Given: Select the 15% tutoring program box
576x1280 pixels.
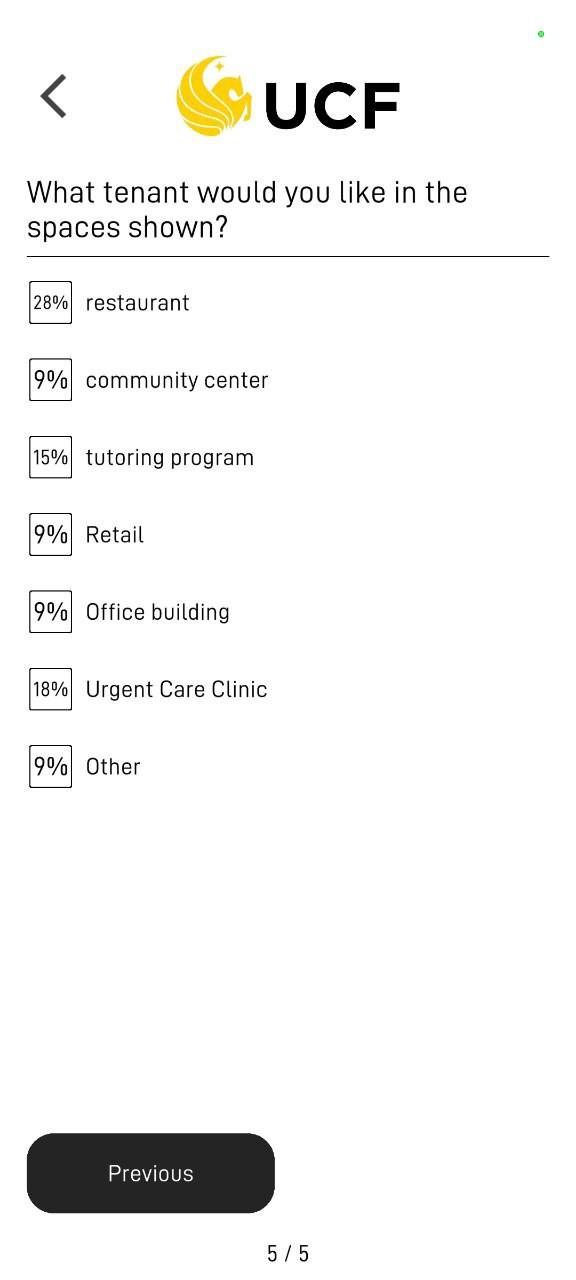Looking at the screenshot, I should click(50, 457).
